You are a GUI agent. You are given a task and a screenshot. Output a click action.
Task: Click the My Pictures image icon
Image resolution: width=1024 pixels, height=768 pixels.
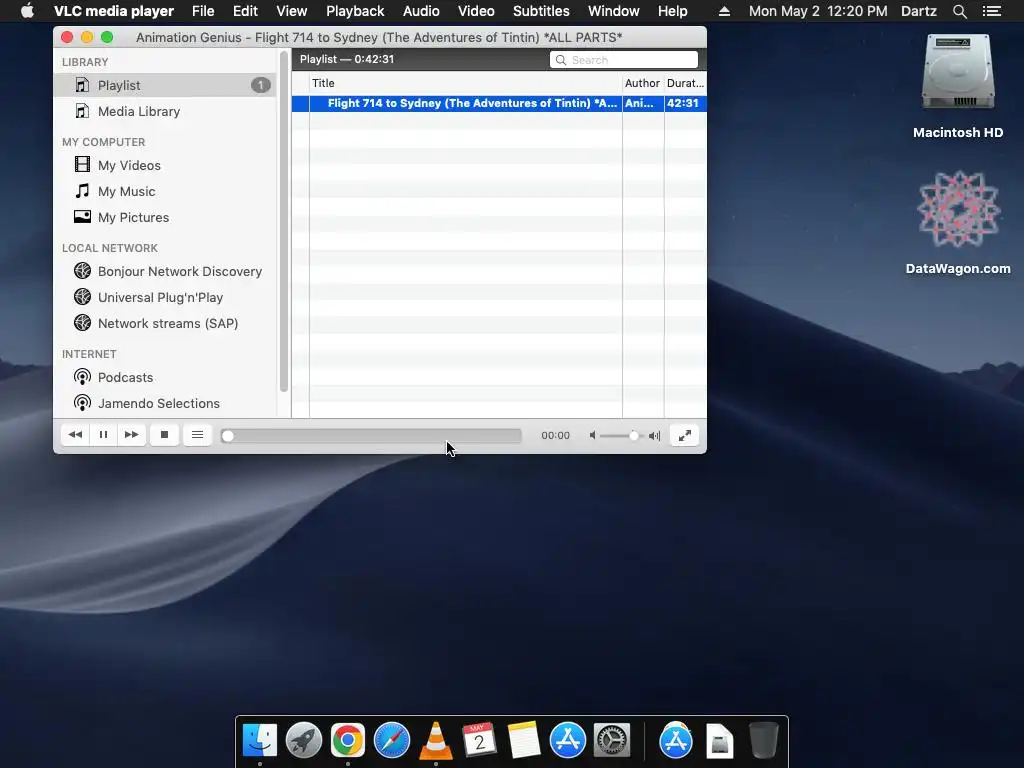tap(82, 217)
